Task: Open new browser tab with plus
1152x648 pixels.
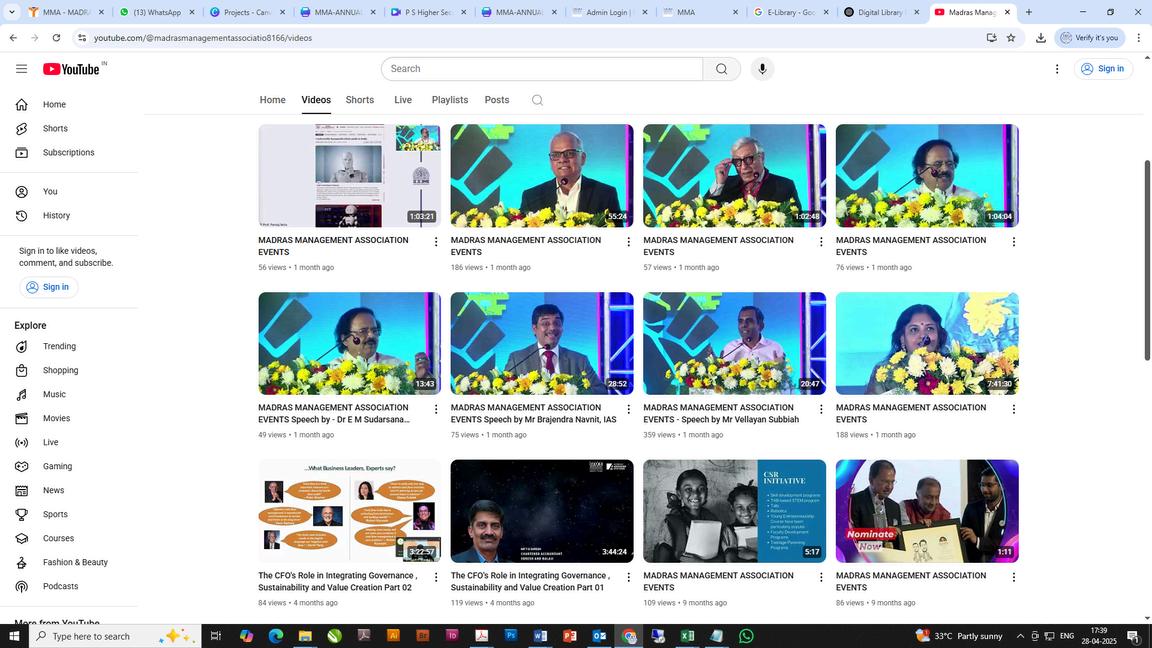Action: coord(1029,12)
